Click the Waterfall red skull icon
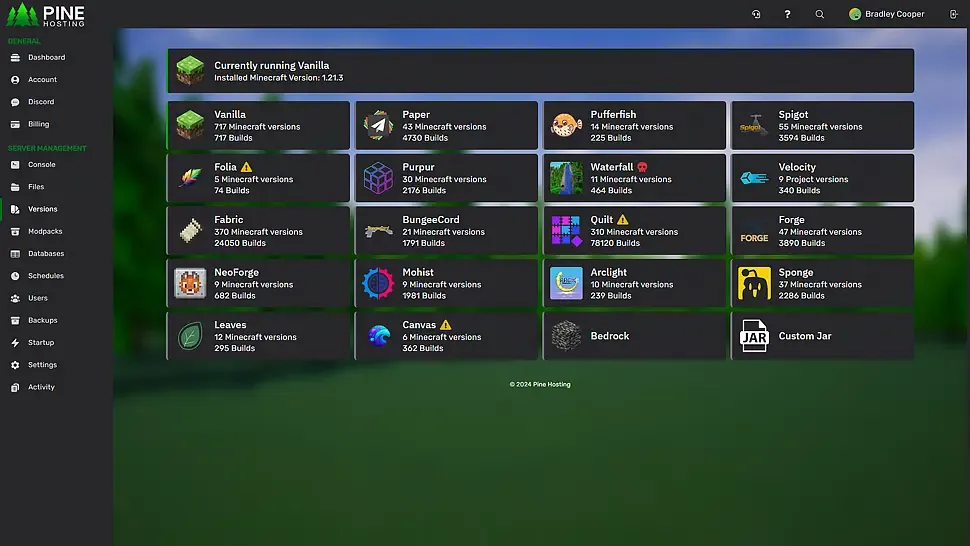 [x=642, y=167]
